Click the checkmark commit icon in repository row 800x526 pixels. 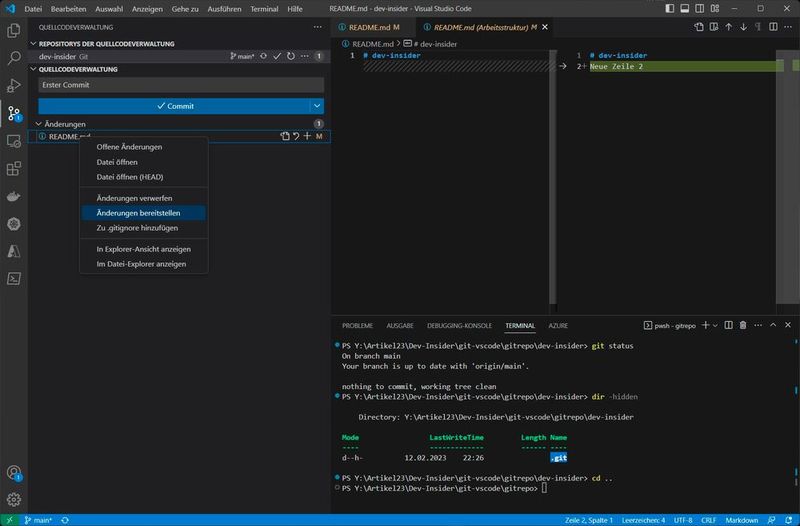point(277,56)
